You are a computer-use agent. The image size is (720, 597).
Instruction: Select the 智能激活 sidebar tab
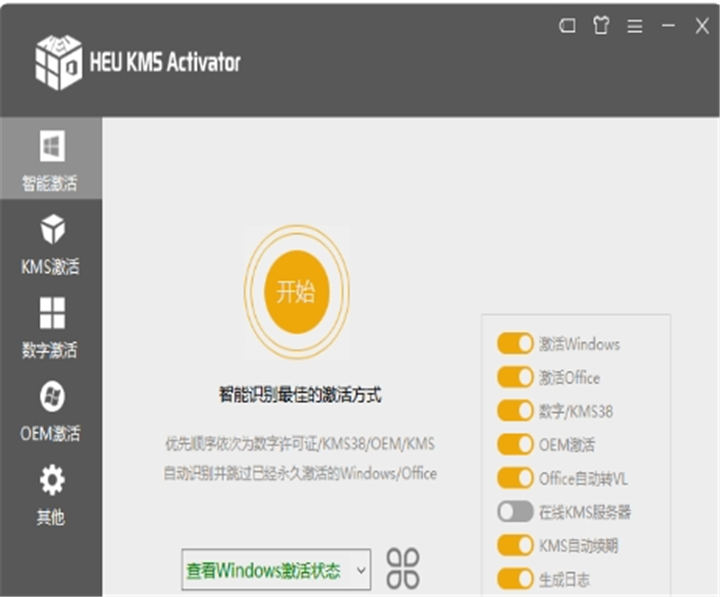click(x=51, y=159)
